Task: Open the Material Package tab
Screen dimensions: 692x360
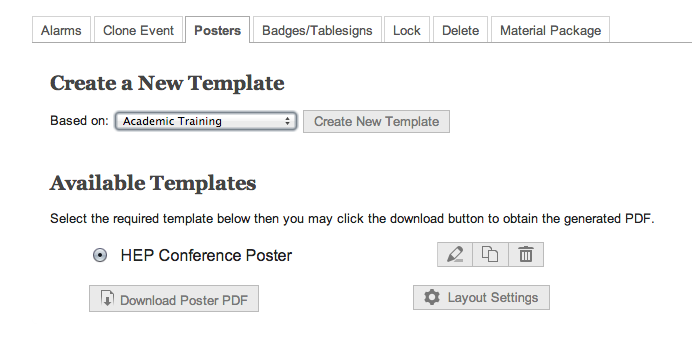Action: pyautogui.click(x=550, y=30)
